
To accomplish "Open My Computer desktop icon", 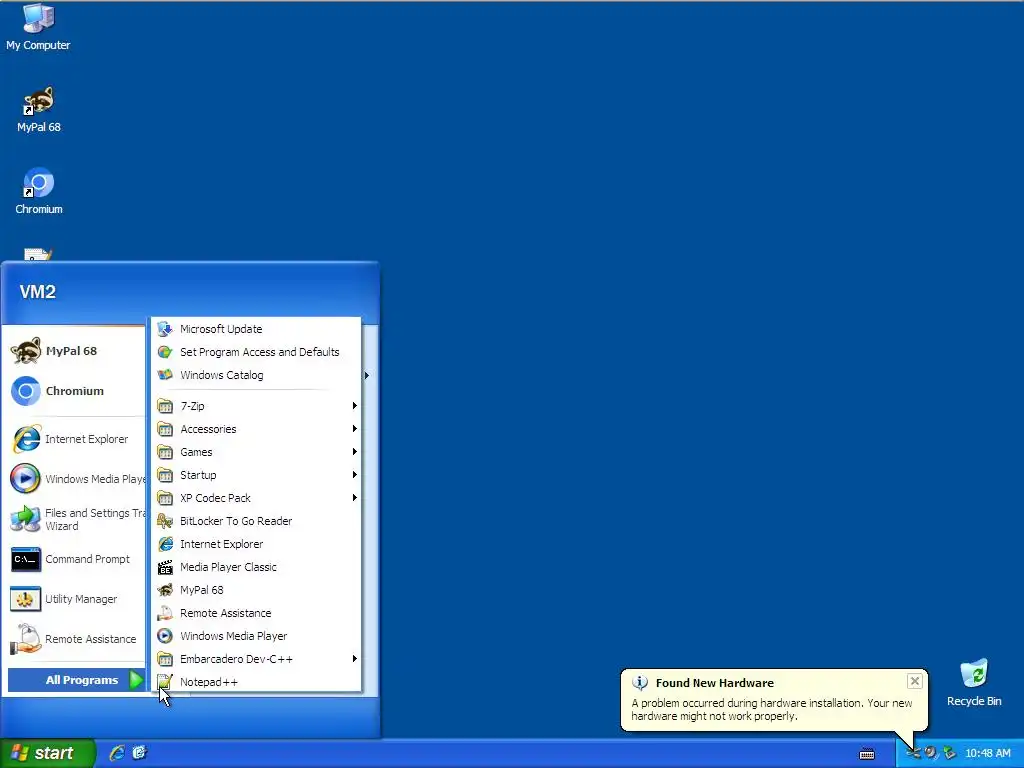I will click(x=38, y=27).
